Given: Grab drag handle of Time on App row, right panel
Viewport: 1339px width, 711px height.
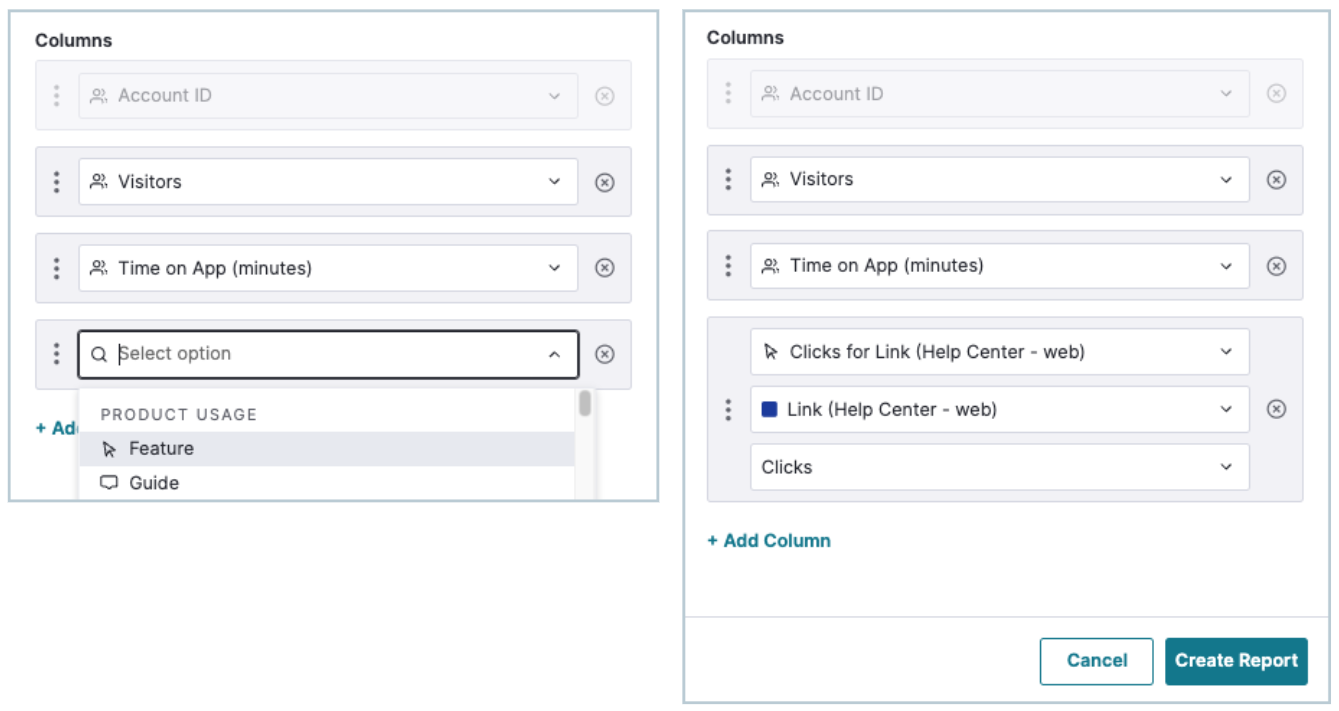Looking at the screenshot, I should 728,266.
